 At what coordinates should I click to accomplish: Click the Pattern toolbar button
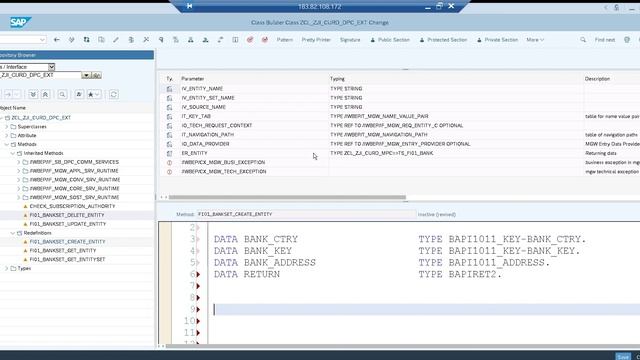pos(284,40)
